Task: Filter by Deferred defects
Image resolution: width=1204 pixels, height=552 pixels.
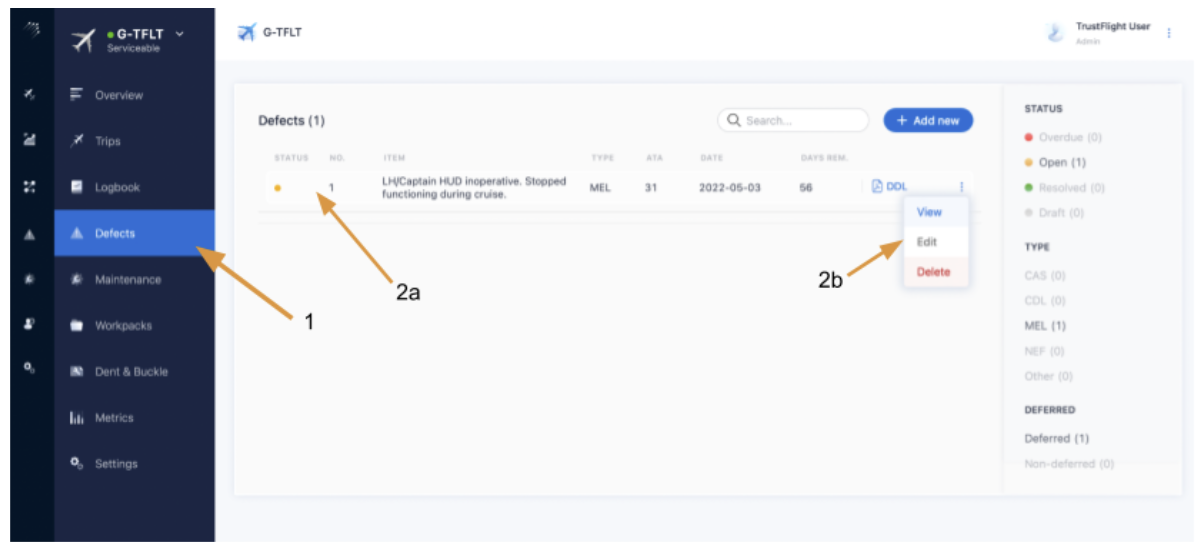Action: pyautogui.click(x=1056, y=438)
